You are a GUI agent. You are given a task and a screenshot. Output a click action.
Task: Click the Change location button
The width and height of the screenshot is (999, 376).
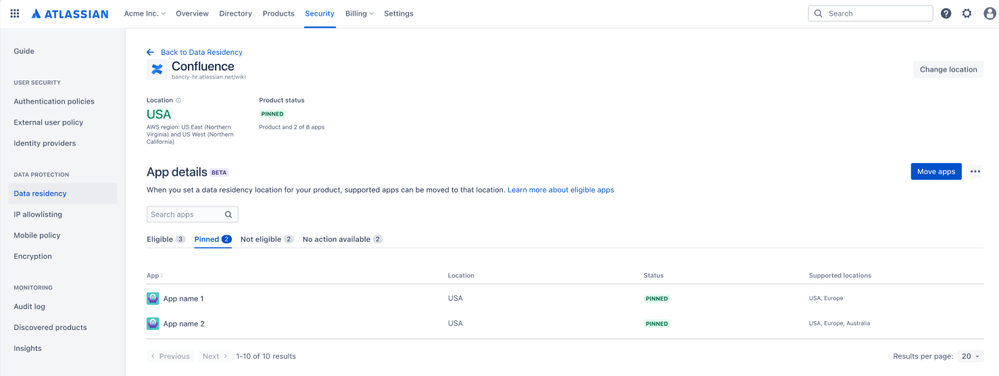(x=948, y=69)
